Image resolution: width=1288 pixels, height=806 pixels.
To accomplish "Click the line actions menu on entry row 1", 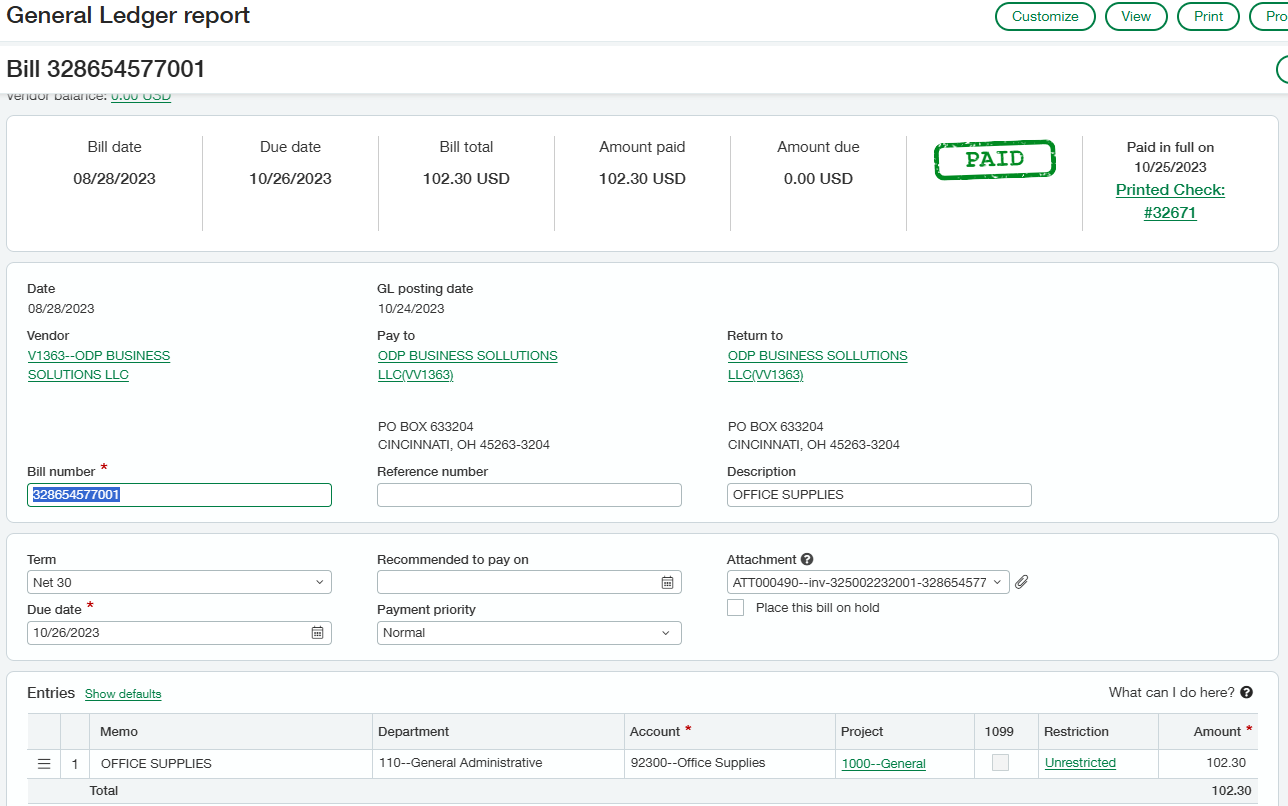I will click(44, 762).
